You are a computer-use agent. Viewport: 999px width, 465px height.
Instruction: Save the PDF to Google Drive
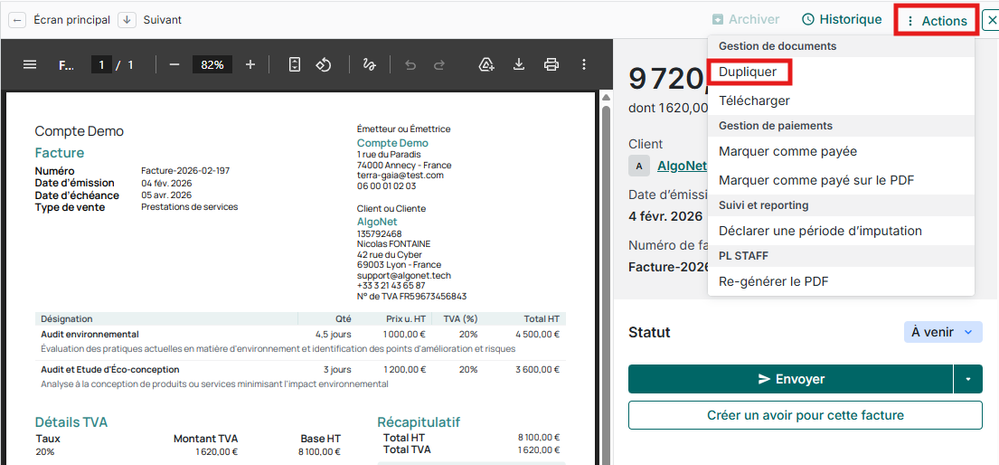pos(487,65)
